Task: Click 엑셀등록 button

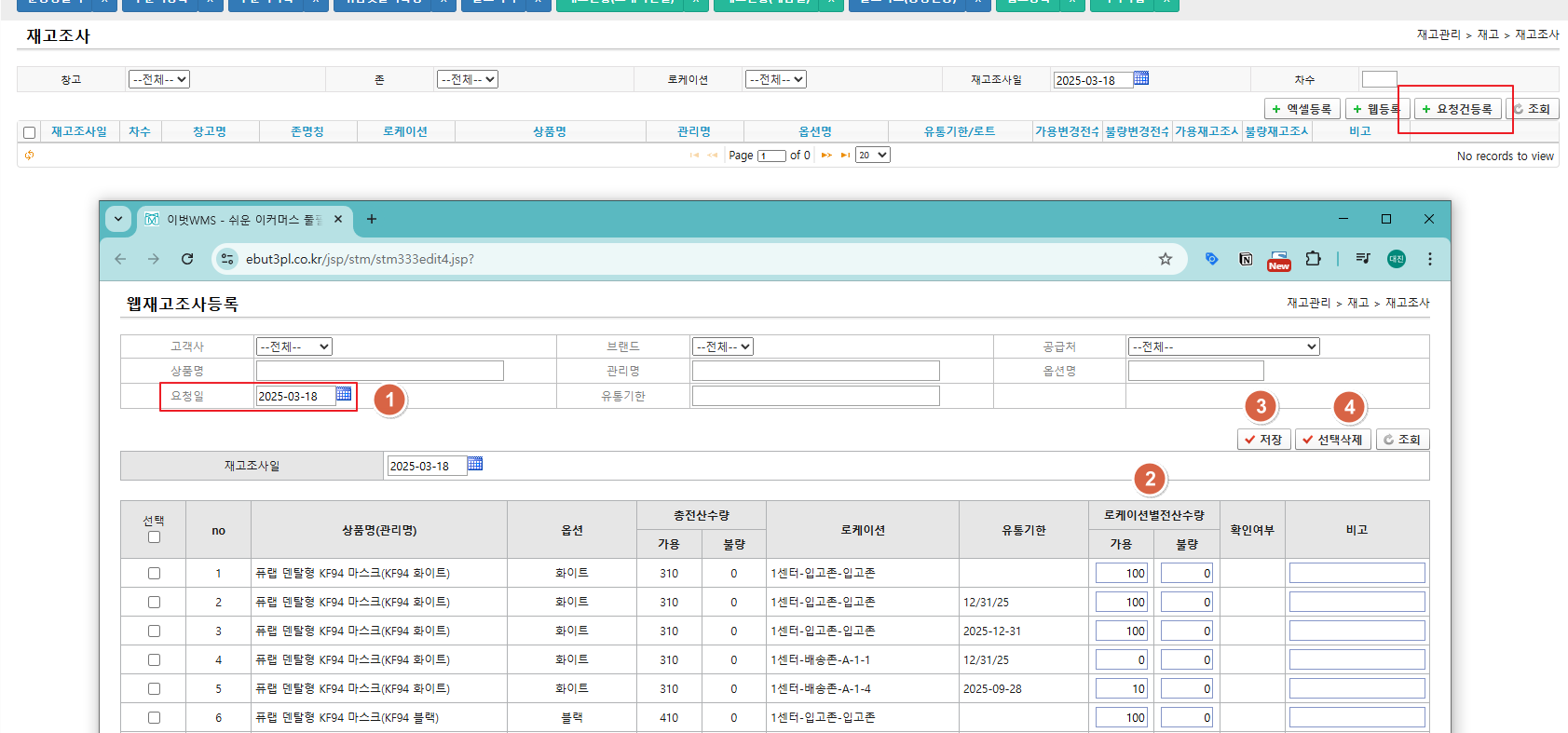Action: coord(1302,109)
